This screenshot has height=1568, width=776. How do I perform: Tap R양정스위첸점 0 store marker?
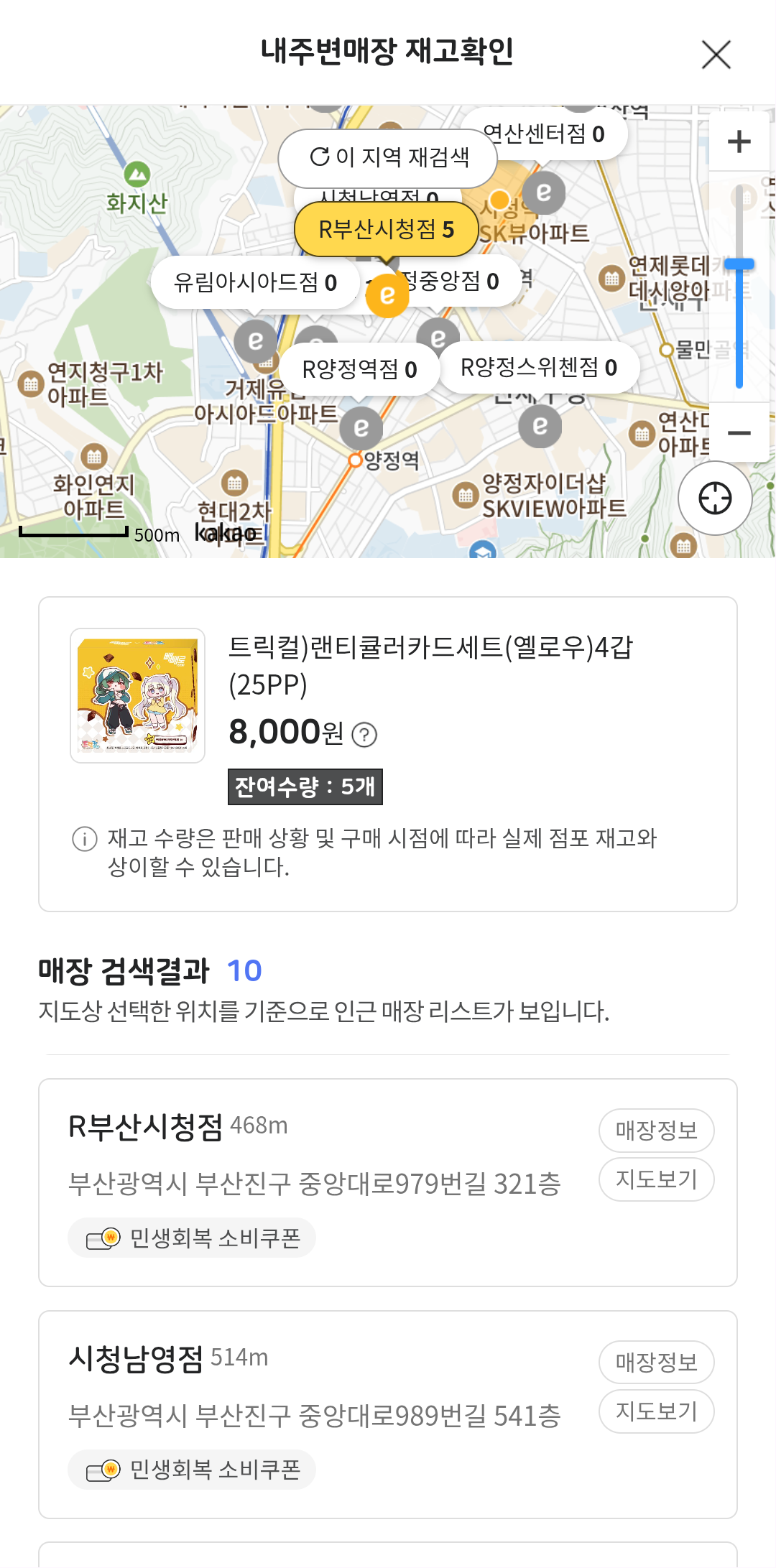(x=538, y=368)
